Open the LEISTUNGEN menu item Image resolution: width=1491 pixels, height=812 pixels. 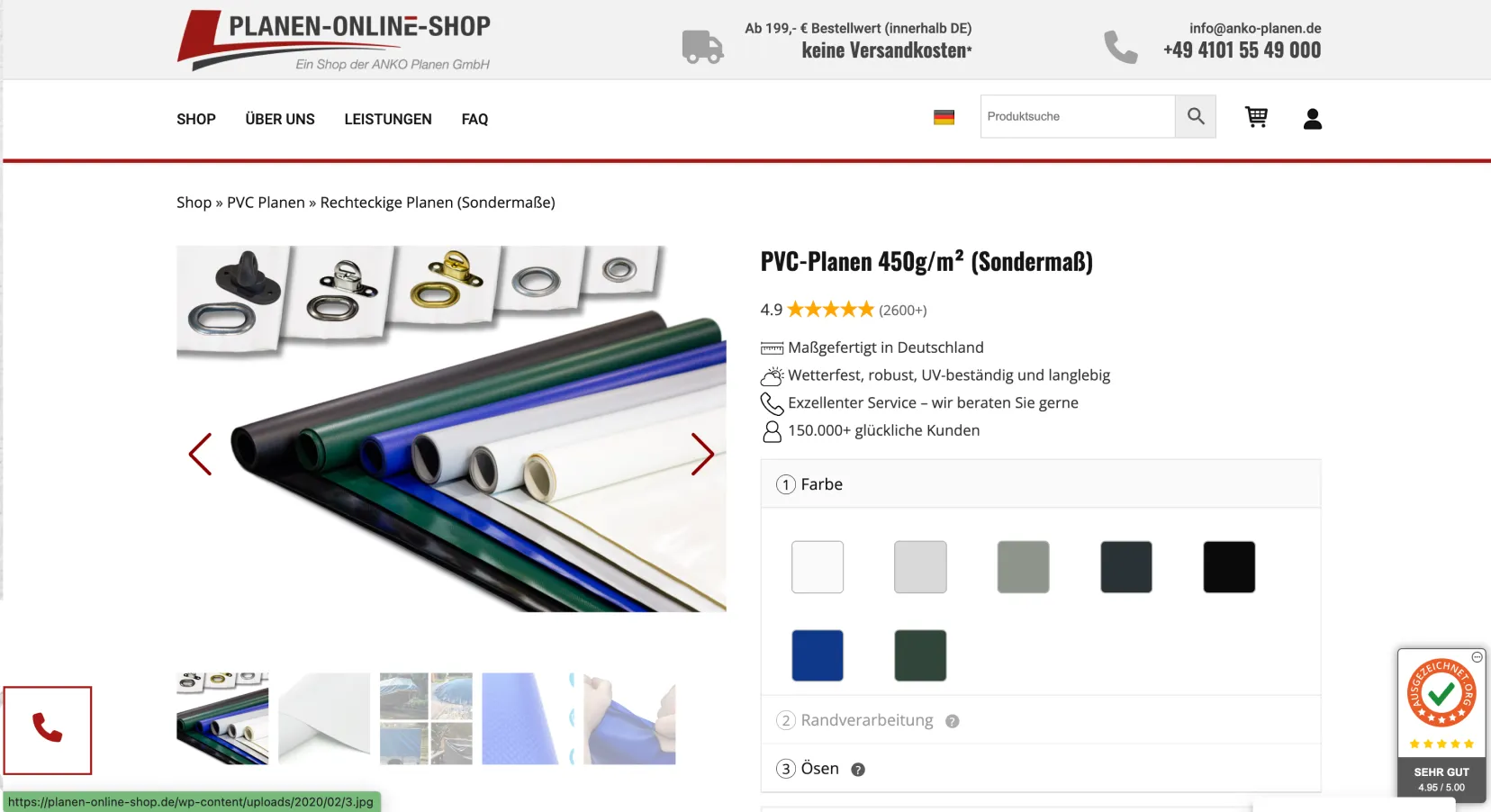[388, 119]
